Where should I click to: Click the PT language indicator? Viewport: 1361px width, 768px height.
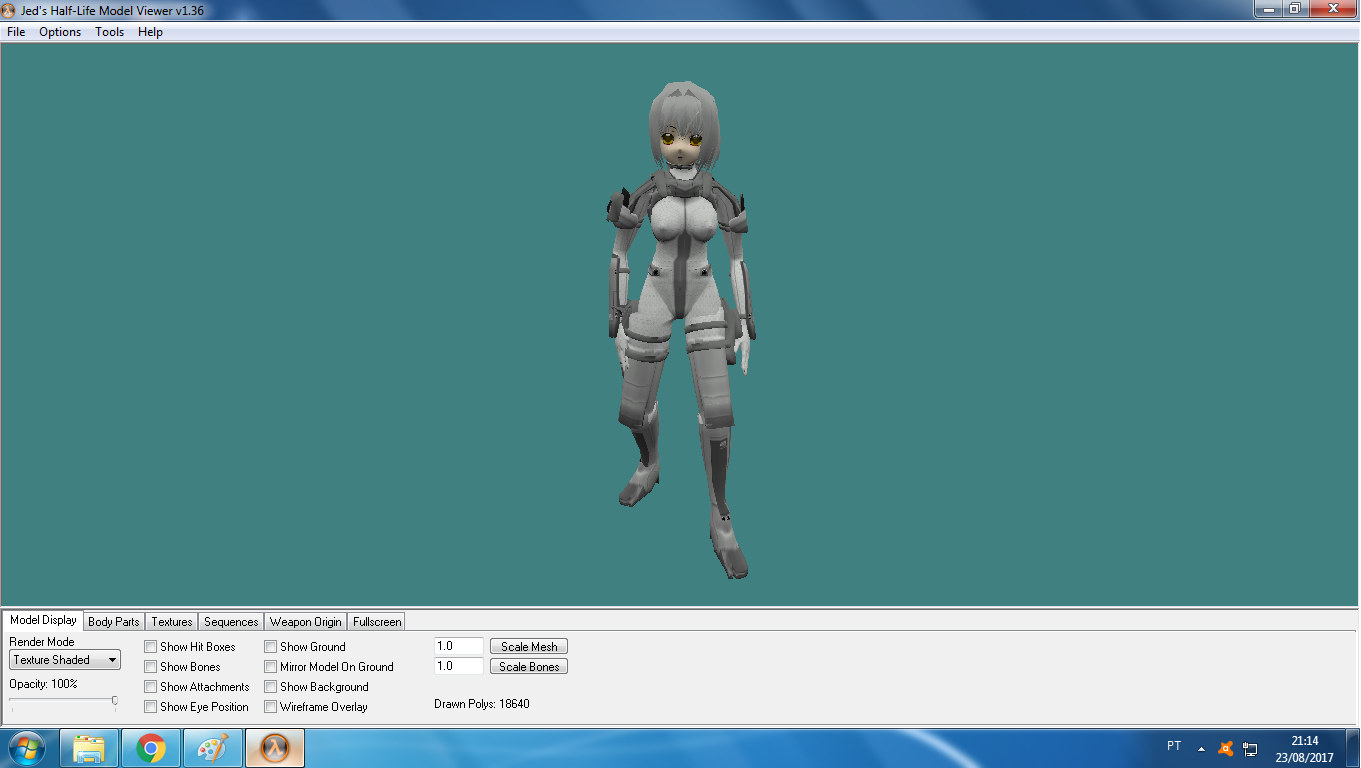coord(1174,747)
